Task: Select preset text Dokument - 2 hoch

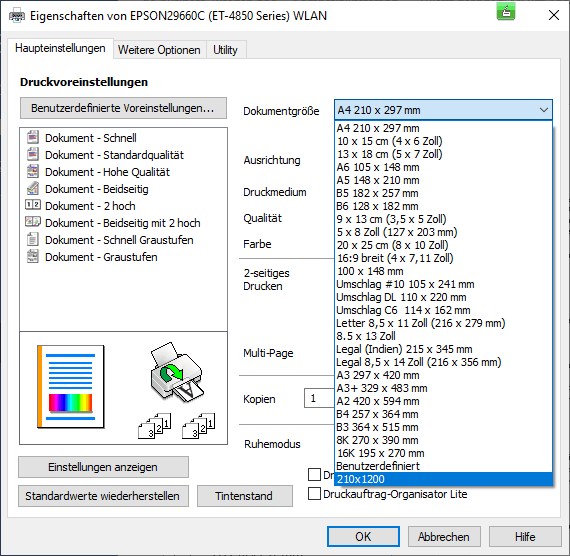Action: 90,206
